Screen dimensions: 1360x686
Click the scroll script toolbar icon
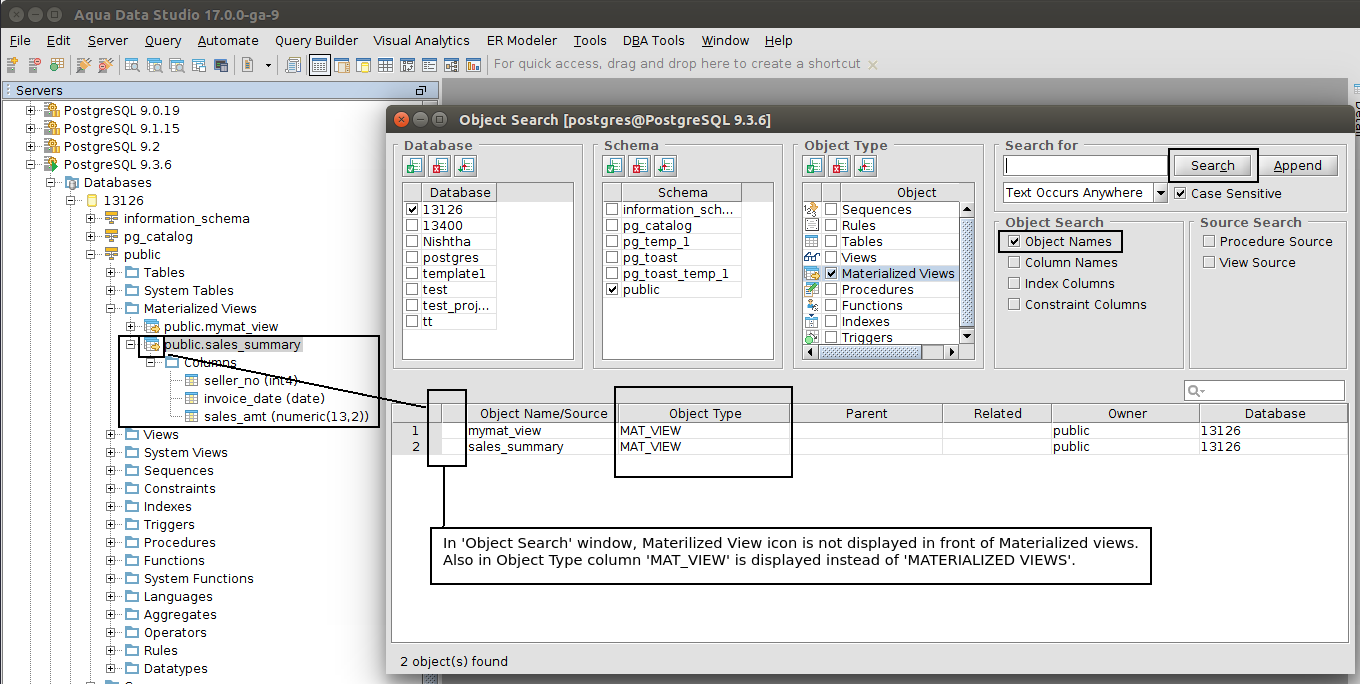coord(293,65)
